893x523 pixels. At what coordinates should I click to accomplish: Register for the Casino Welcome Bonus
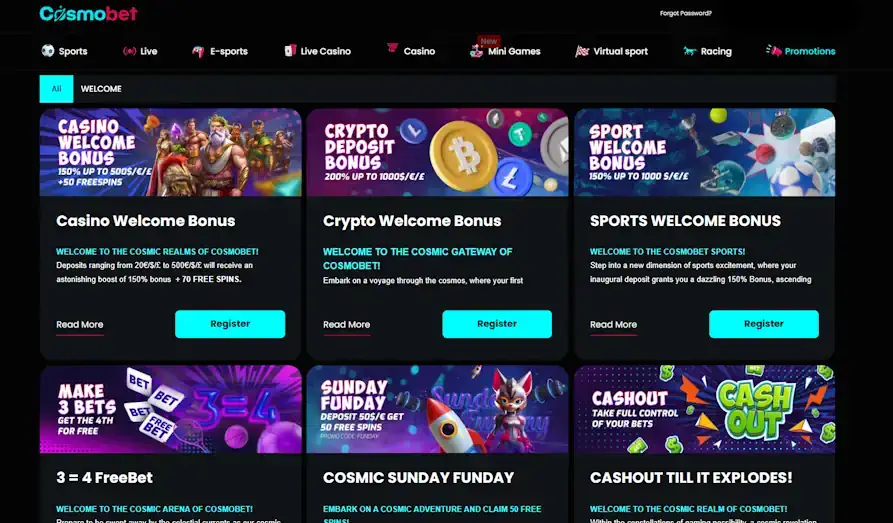click(x=230, y=324)
